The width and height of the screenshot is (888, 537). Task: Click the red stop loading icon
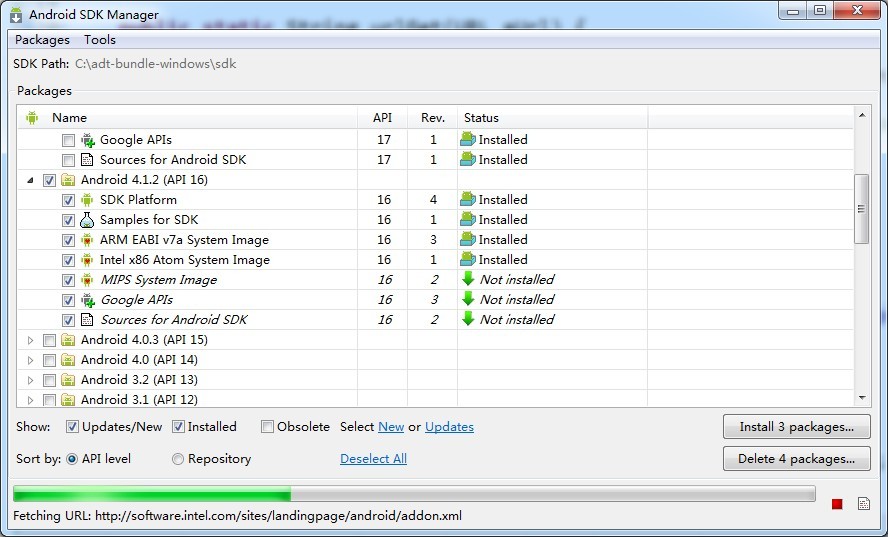[837, 504]
